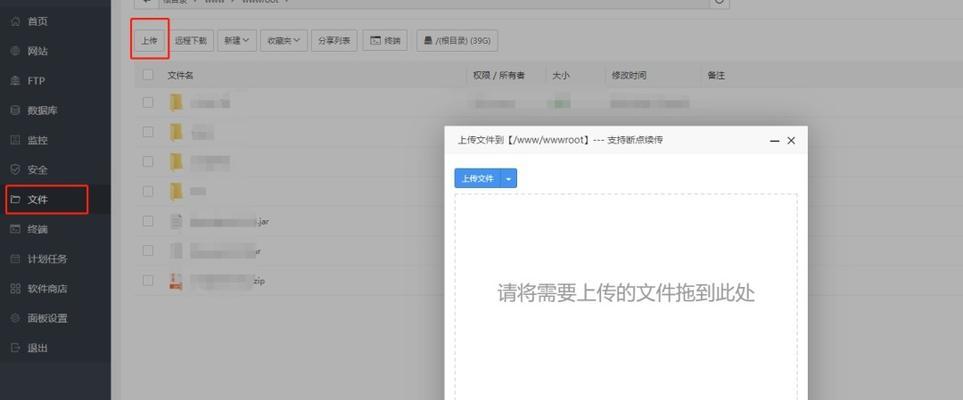This screenshot has width=963, height=400.
Task: Minimize the upload dialog
Action: (x=774, y=141)
